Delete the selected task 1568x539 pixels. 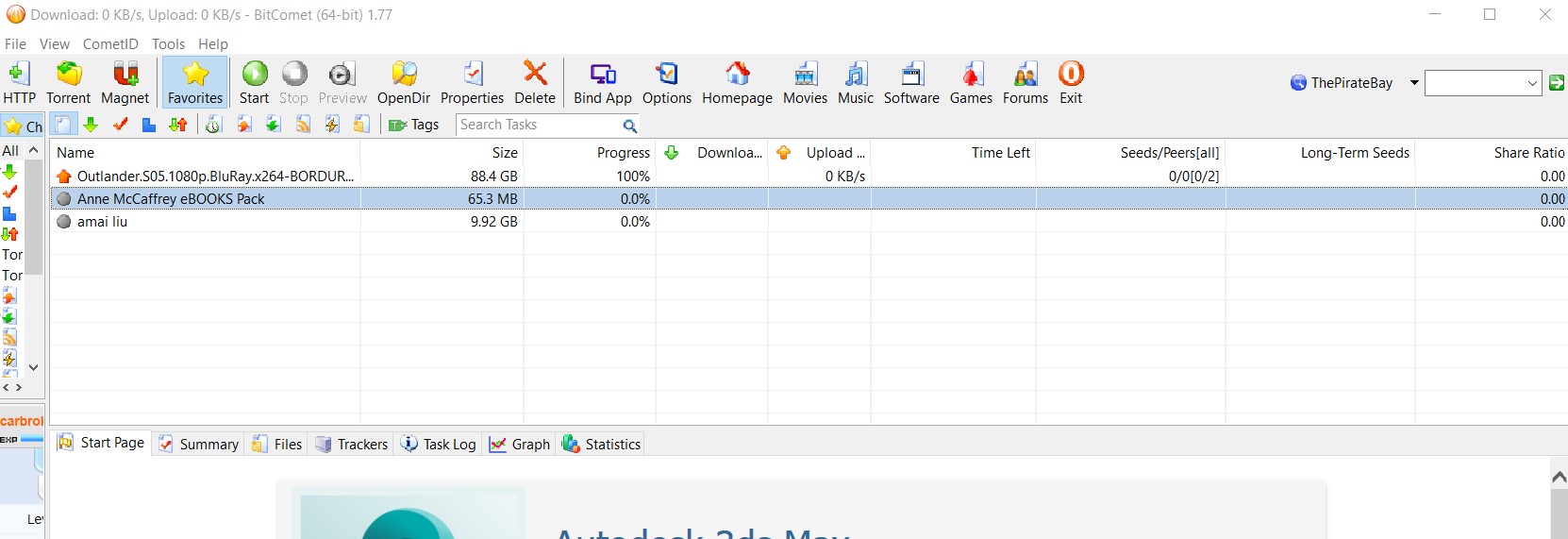click(535, 82)
